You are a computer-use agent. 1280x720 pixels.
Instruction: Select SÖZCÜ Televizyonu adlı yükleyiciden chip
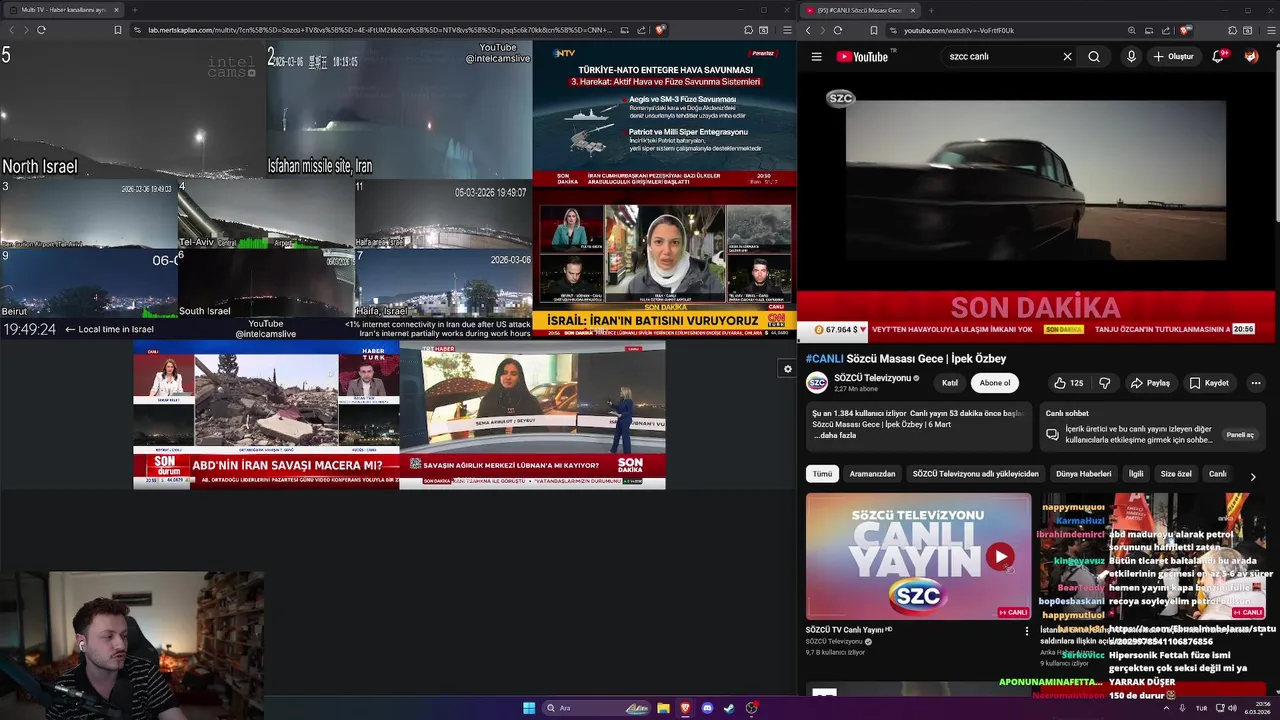click(x=976, y=474)
